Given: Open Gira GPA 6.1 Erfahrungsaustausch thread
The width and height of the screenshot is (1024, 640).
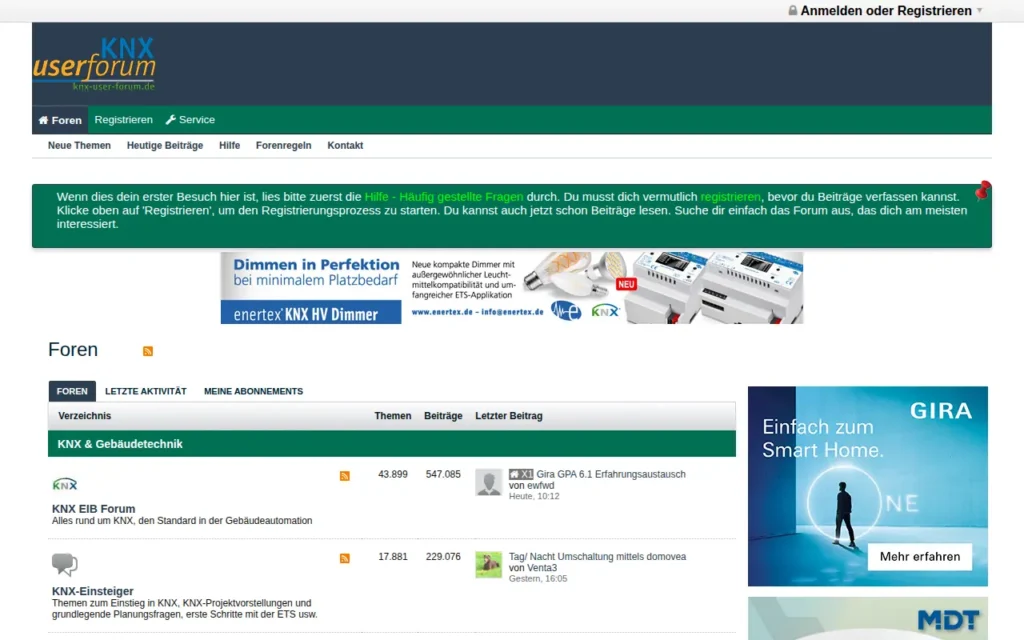Looking at the screenshot, I should point(611,474).
